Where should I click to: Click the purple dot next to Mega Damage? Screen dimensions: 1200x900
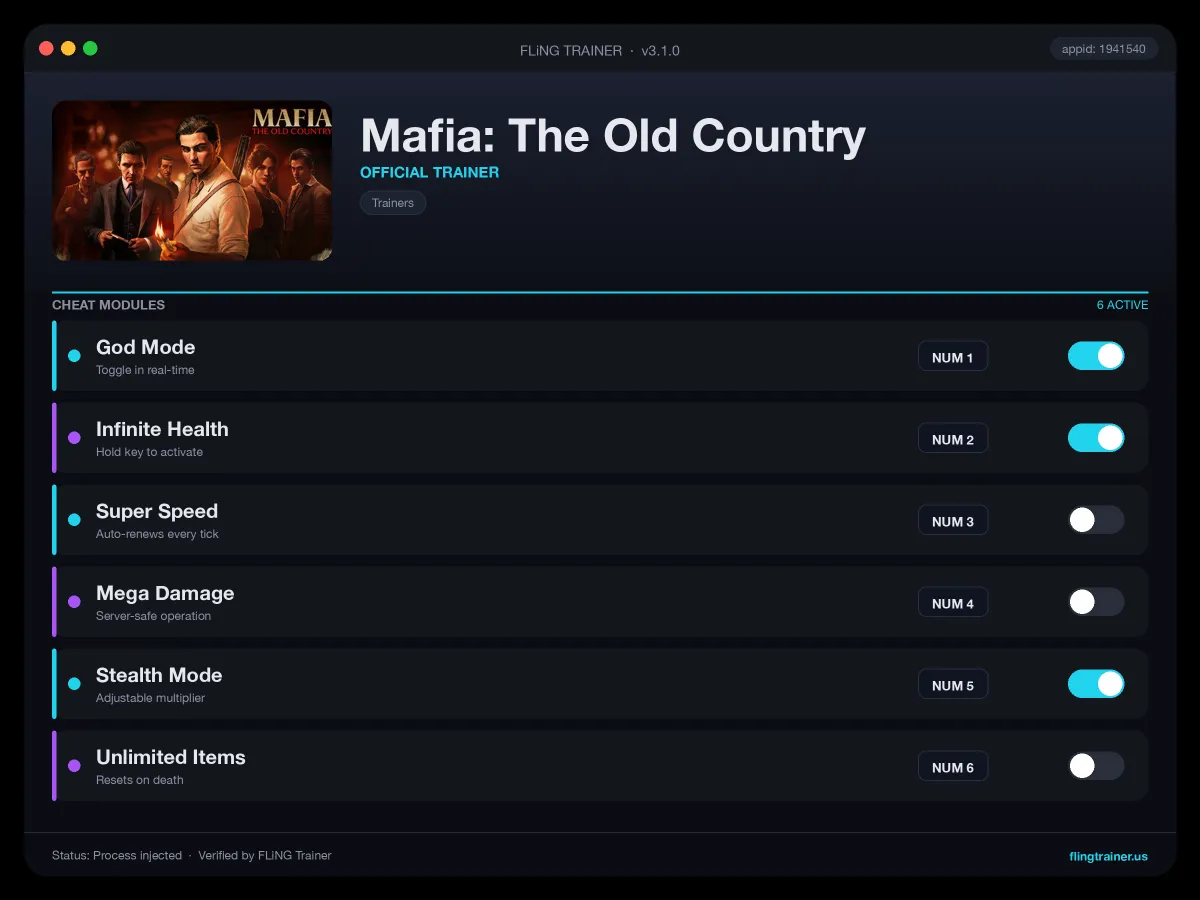tap(74, 602)
